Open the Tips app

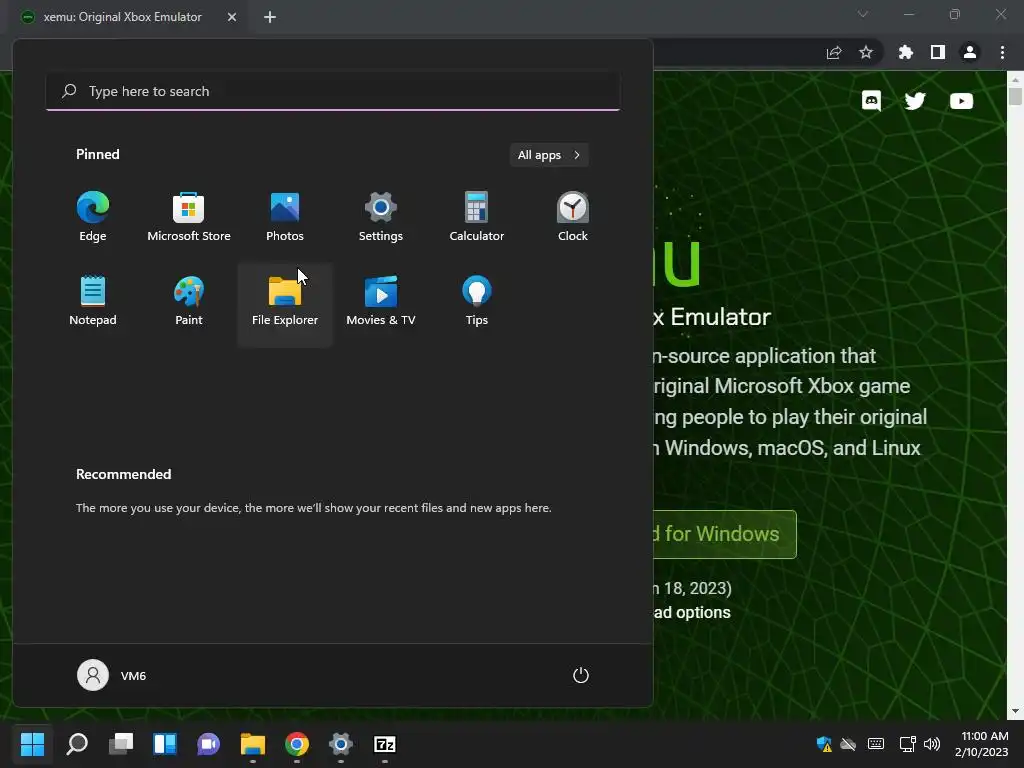477,301
